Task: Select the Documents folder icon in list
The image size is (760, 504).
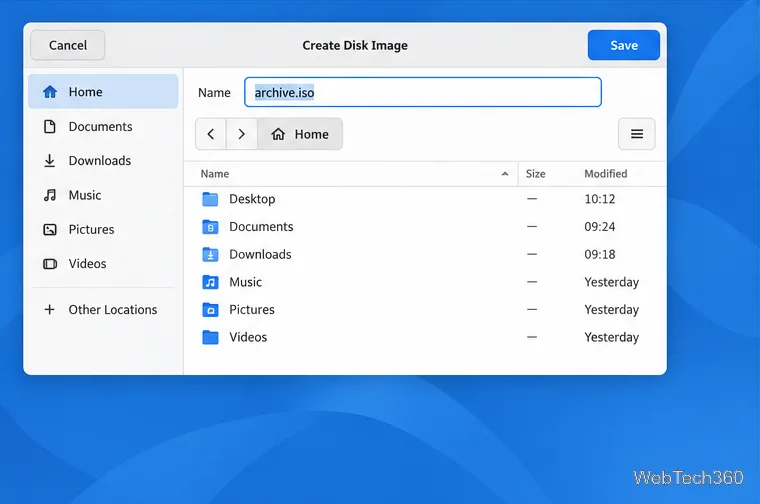Action: tap(210, 226)
